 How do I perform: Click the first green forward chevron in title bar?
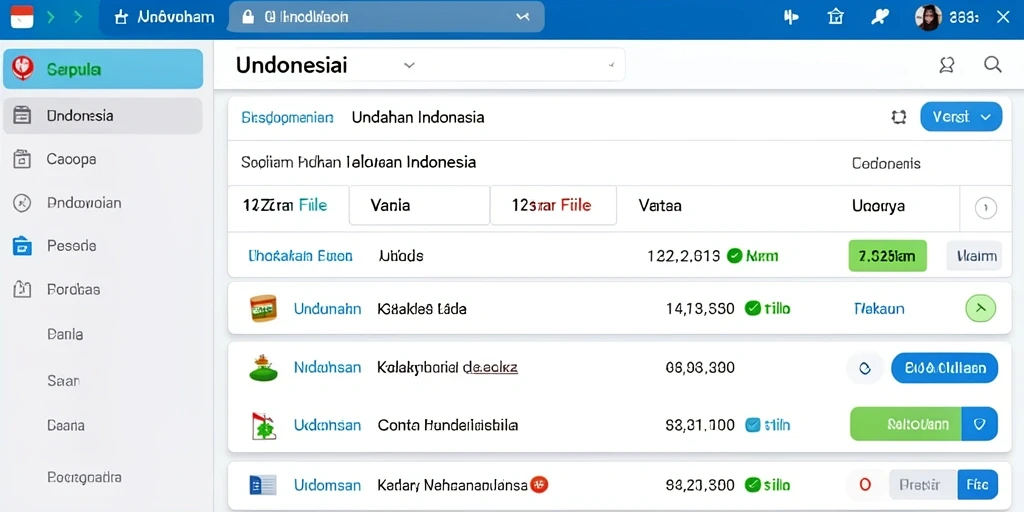(52, 17)
